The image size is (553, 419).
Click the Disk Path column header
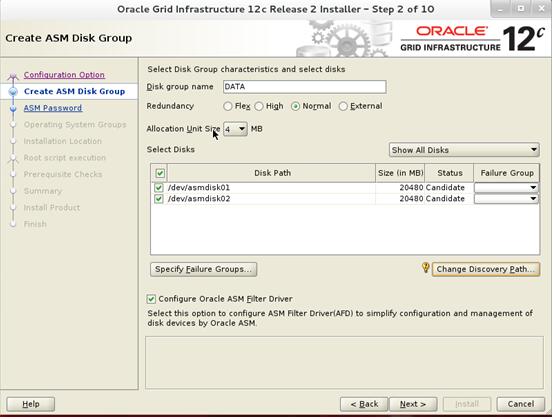point(272,173)
